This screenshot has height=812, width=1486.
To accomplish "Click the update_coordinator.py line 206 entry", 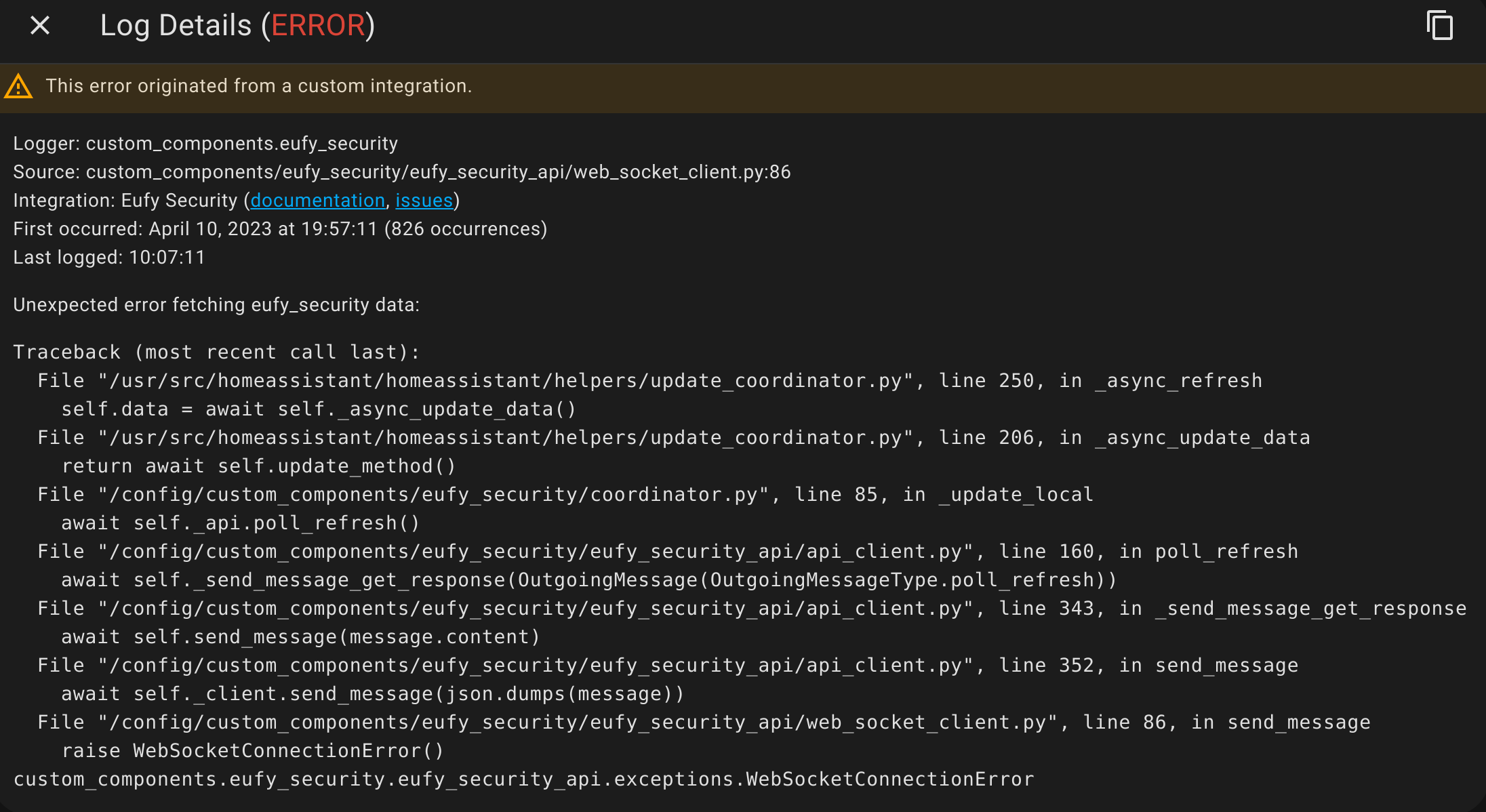I will pos(673,438).
